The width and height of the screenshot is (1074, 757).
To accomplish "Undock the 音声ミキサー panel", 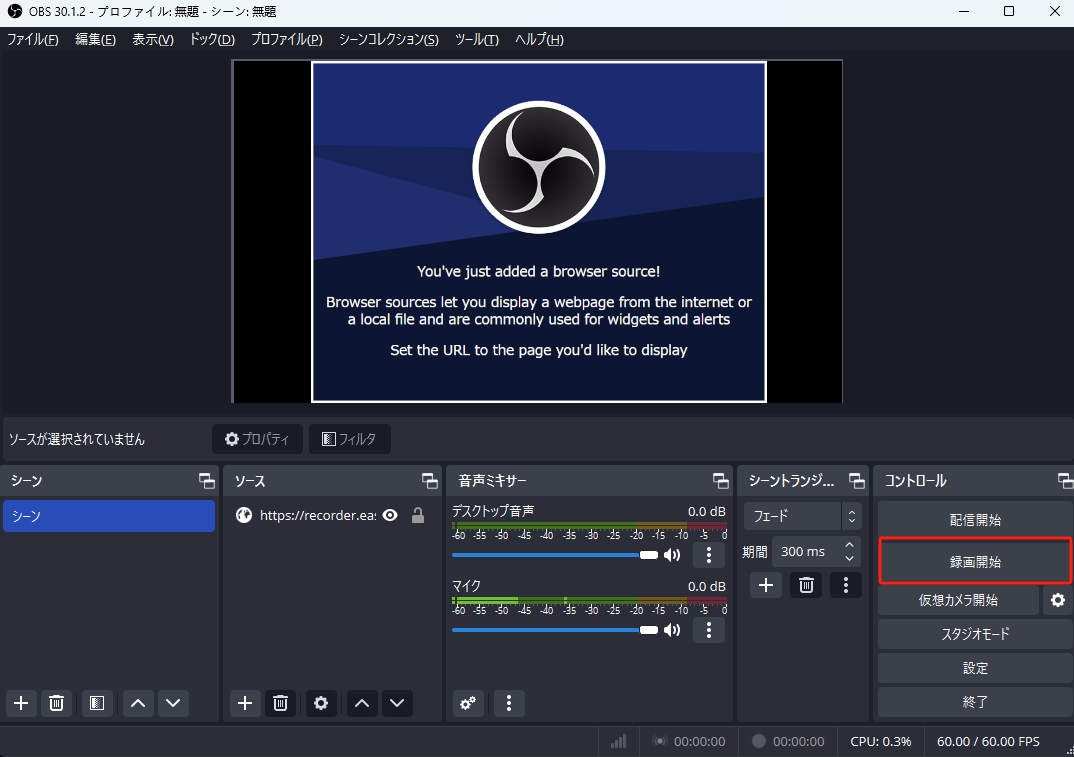I will (720, 481).
